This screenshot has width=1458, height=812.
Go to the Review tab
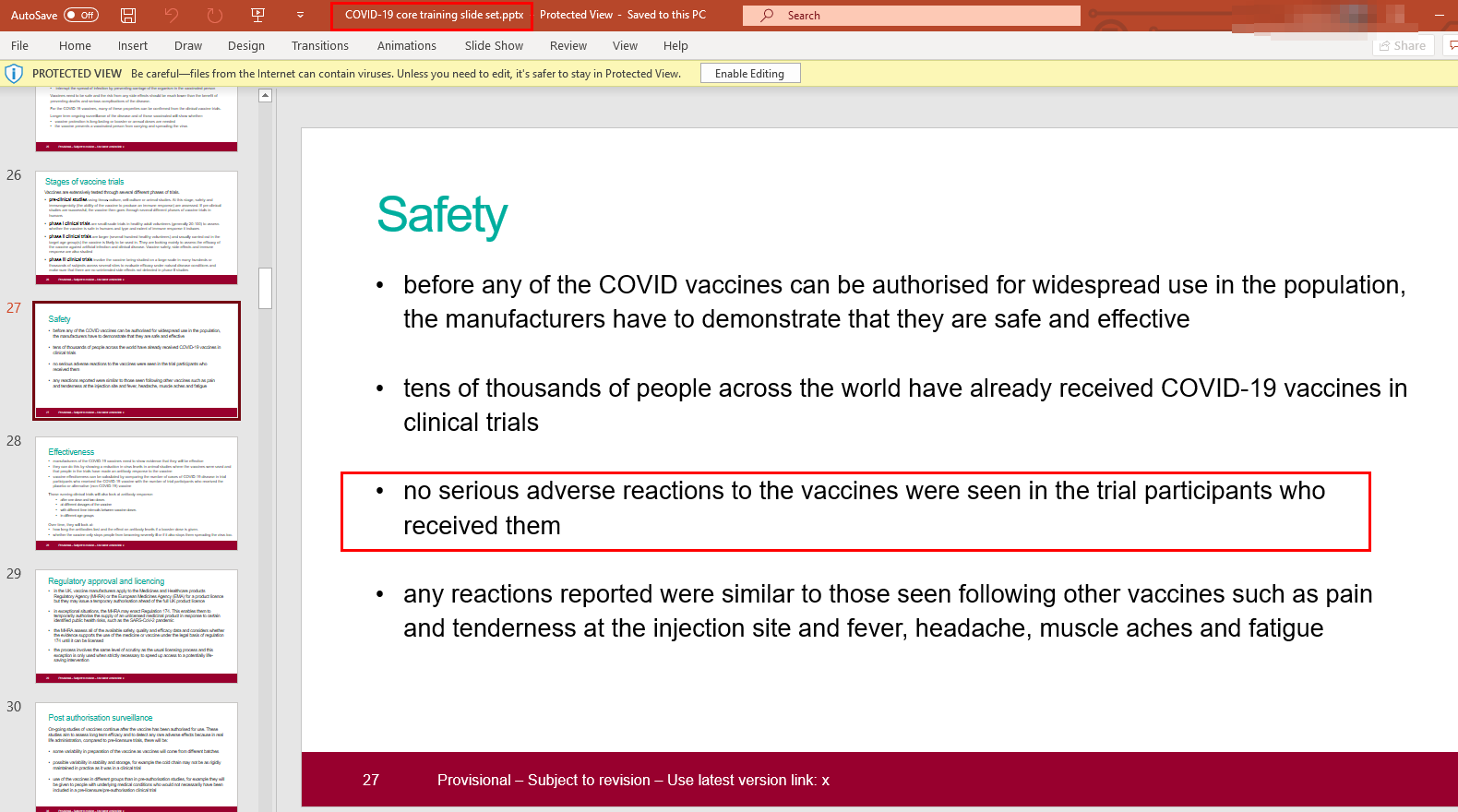pyautogui.click(x=568, y=45)
